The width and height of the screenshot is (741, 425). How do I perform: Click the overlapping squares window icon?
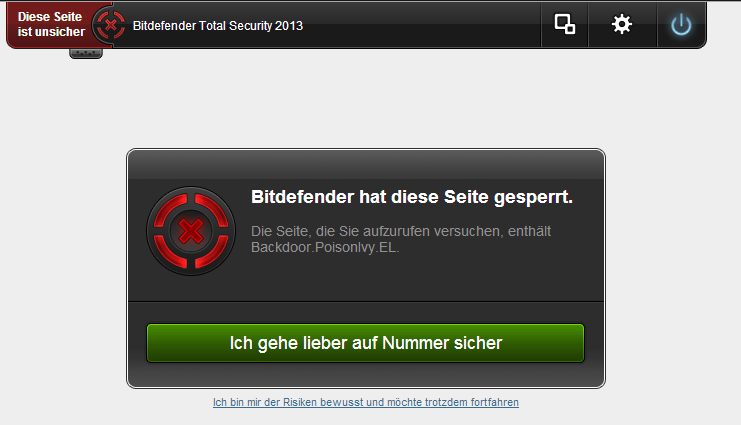click(x=565, y=24)
